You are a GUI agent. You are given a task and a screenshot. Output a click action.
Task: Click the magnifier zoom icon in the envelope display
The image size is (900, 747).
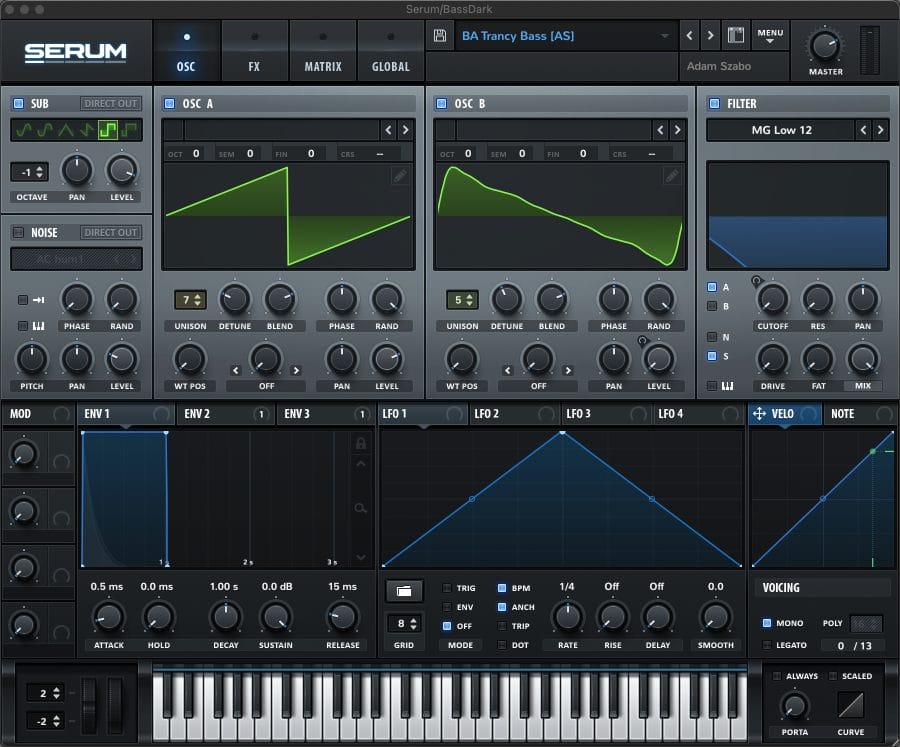click(360, 508)
